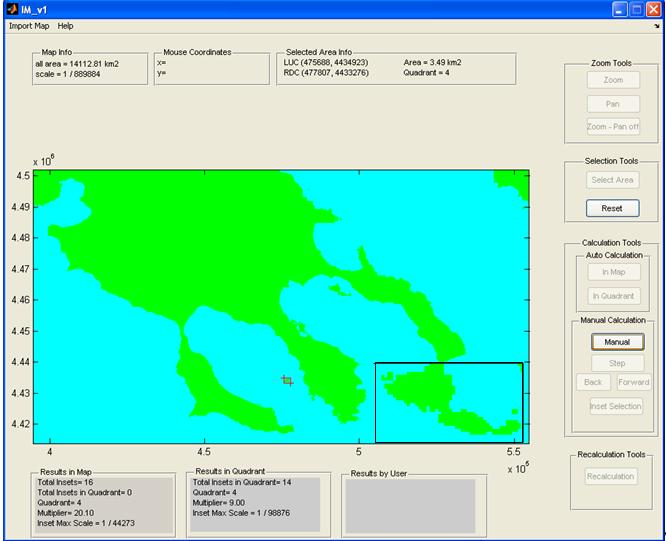The width and height of the screenshot is (666, 541).
Task: Click the 'Area = 3.49 km2' text
Action: click(432, 62)
